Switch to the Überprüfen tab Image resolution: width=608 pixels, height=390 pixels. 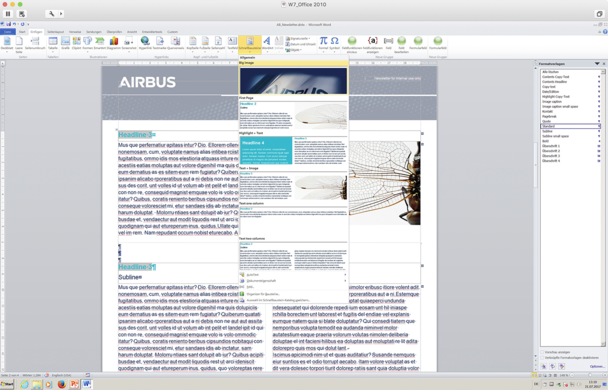pos(114,32)
